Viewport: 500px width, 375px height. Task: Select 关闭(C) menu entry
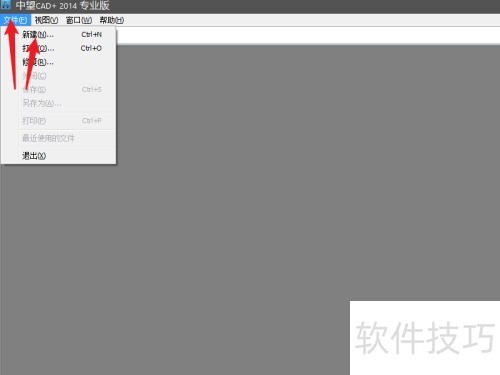pos(59,76)
